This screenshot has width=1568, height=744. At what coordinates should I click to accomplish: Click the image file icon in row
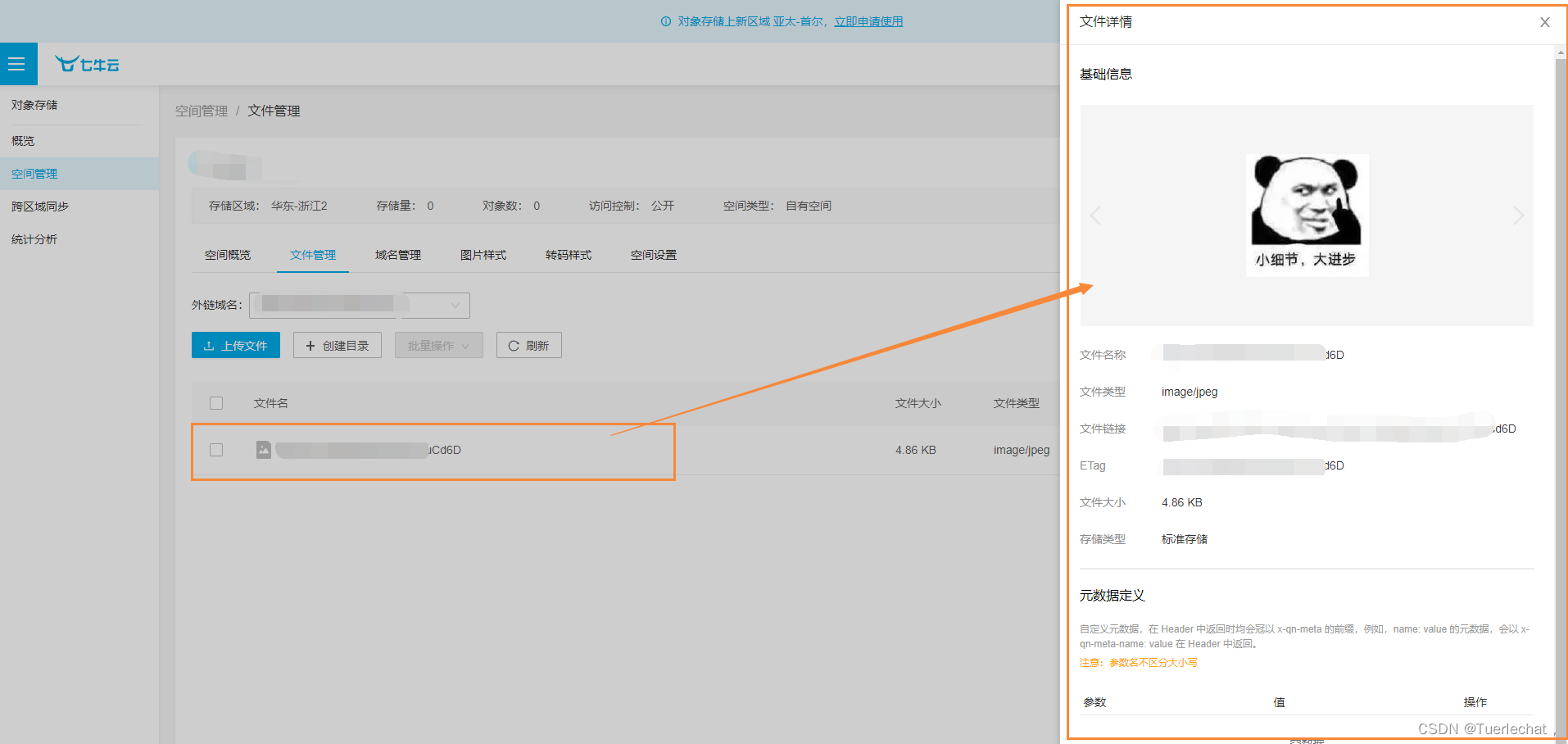click(263, 450)
